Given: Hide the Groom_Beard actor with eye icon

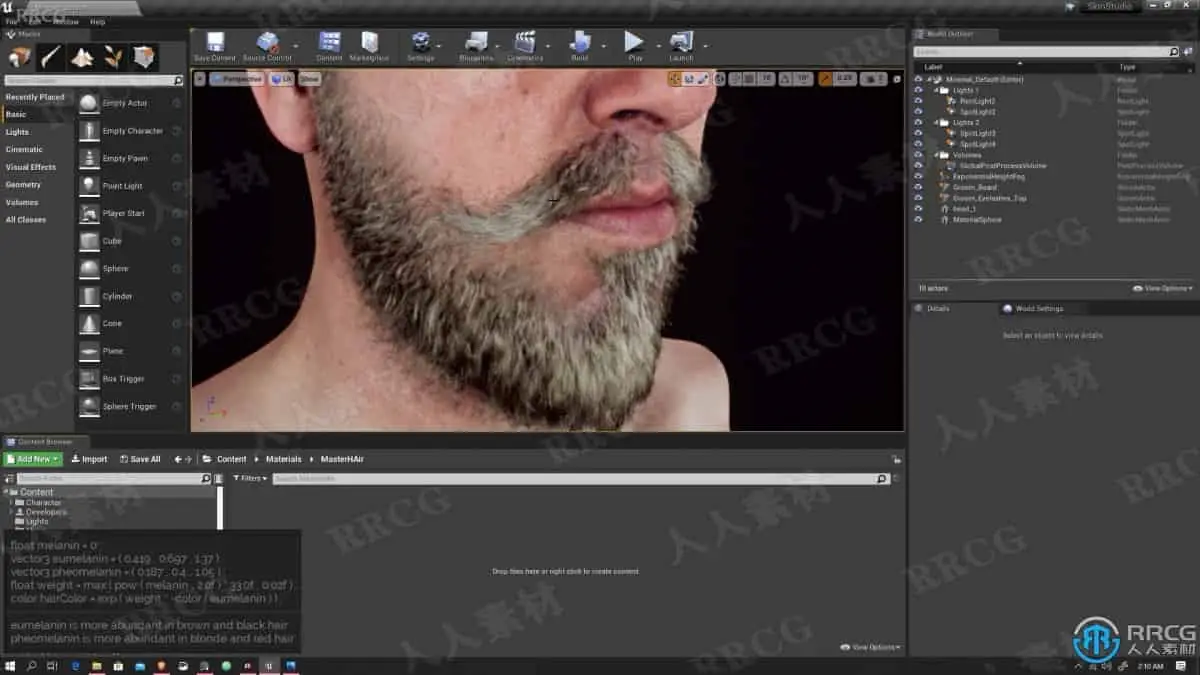Looking at the screenshot, I should point(918,187).
